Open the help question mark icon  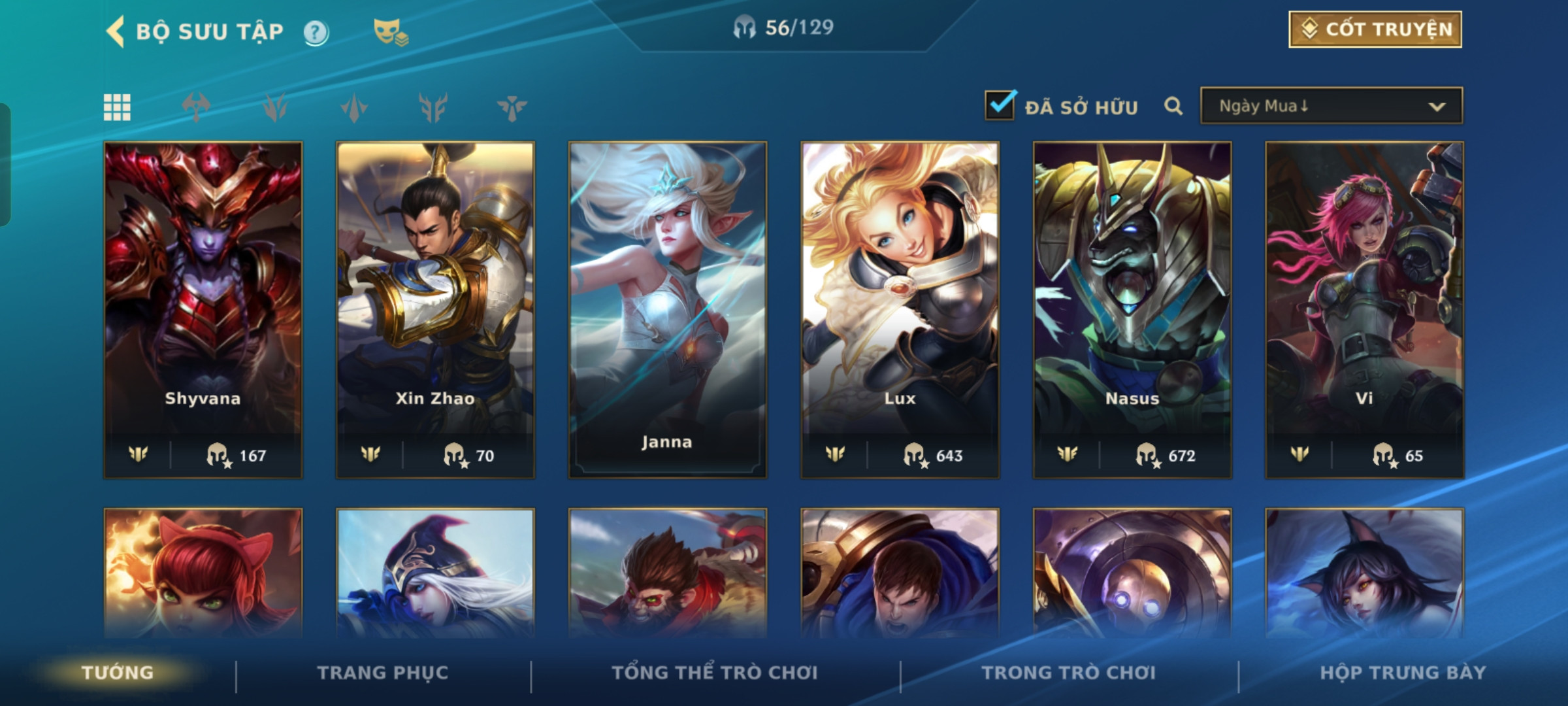click(x=316, y=32)
